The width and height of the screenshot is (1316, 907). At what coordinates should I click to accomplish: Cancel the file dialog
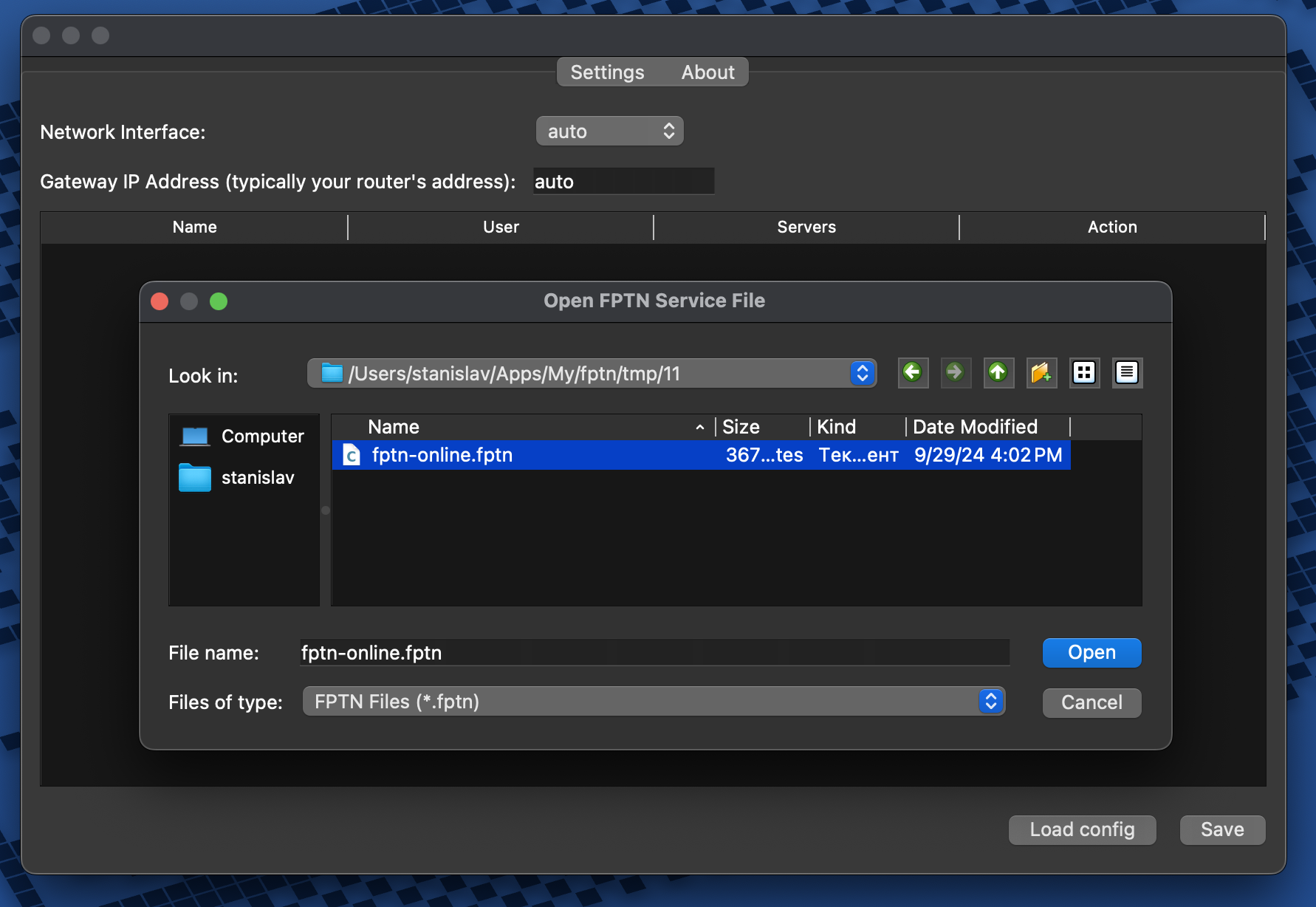point(1091,702)
